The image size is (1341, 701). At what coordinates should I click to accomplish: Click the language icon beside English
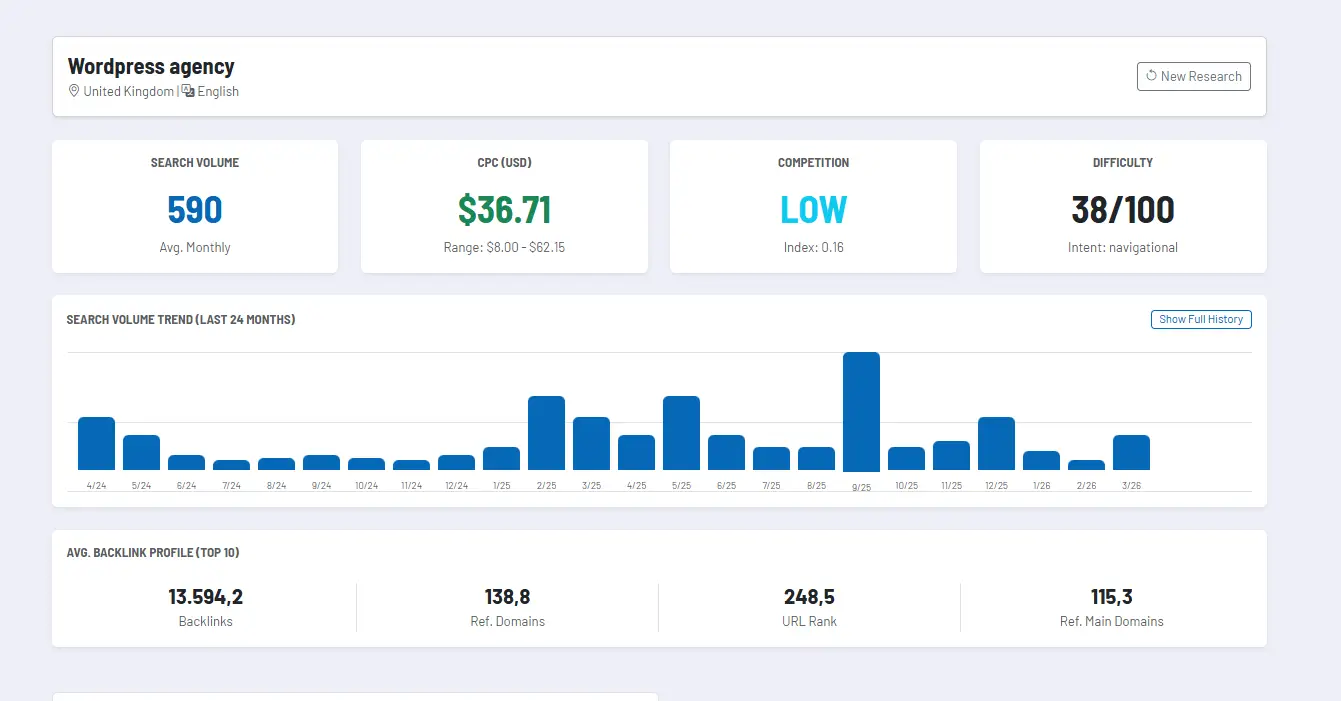[x=188, y=91]
